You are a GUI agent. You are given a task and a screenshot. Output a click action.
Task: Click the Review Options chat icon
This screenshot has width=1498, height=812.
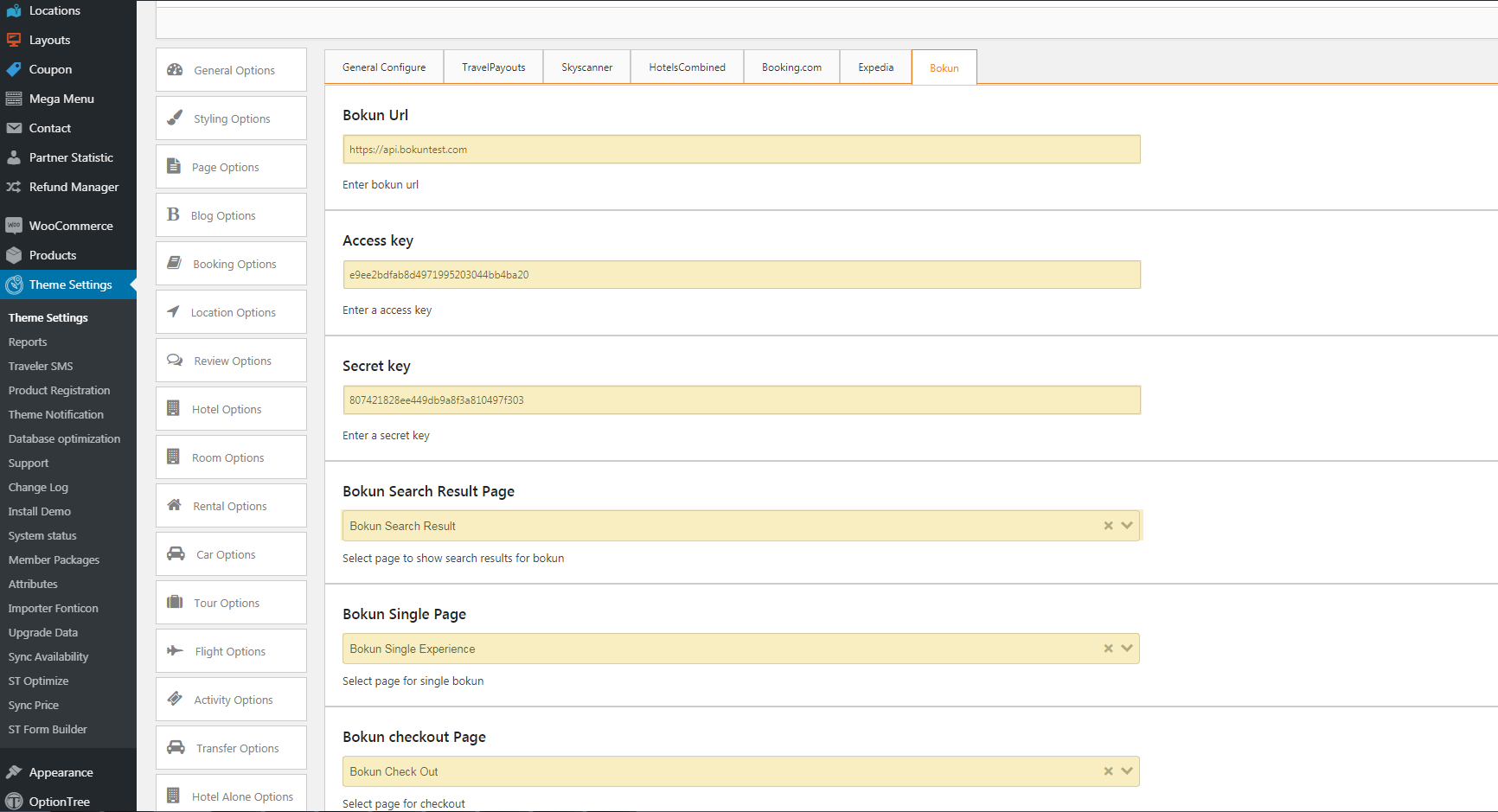click(175, 360)
